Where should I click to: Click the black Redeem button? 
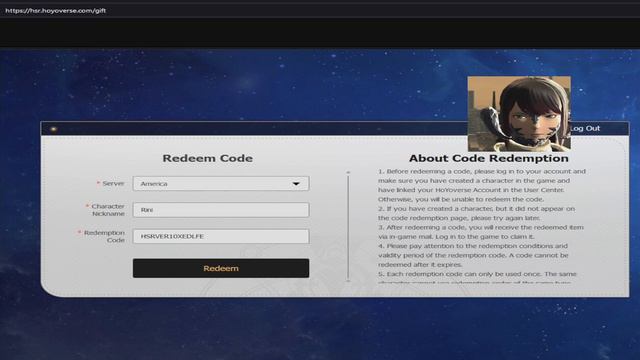tap(221, 268)
